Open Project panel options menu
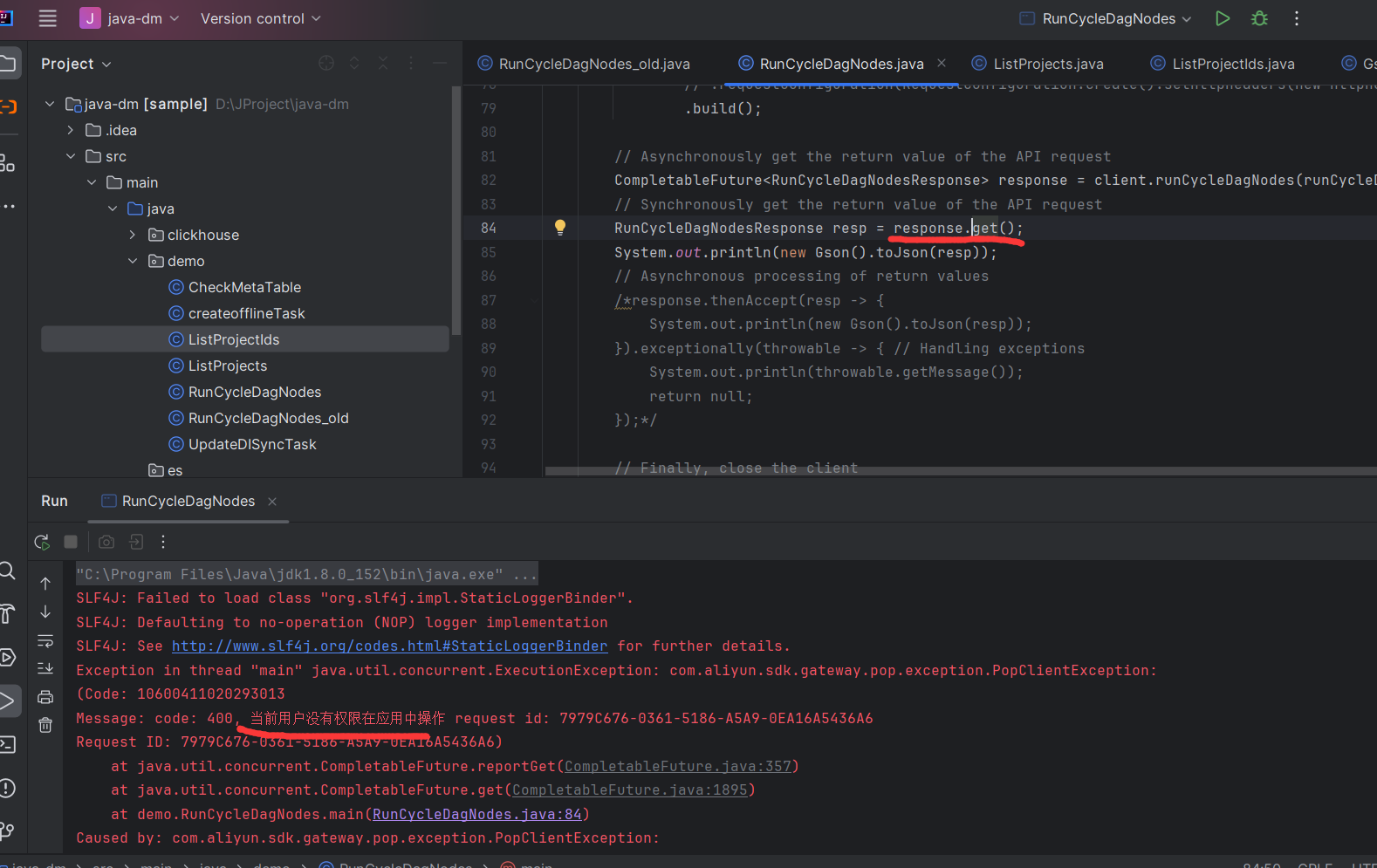The height and width of the screenshot is (868, 1377). [411, 63]
